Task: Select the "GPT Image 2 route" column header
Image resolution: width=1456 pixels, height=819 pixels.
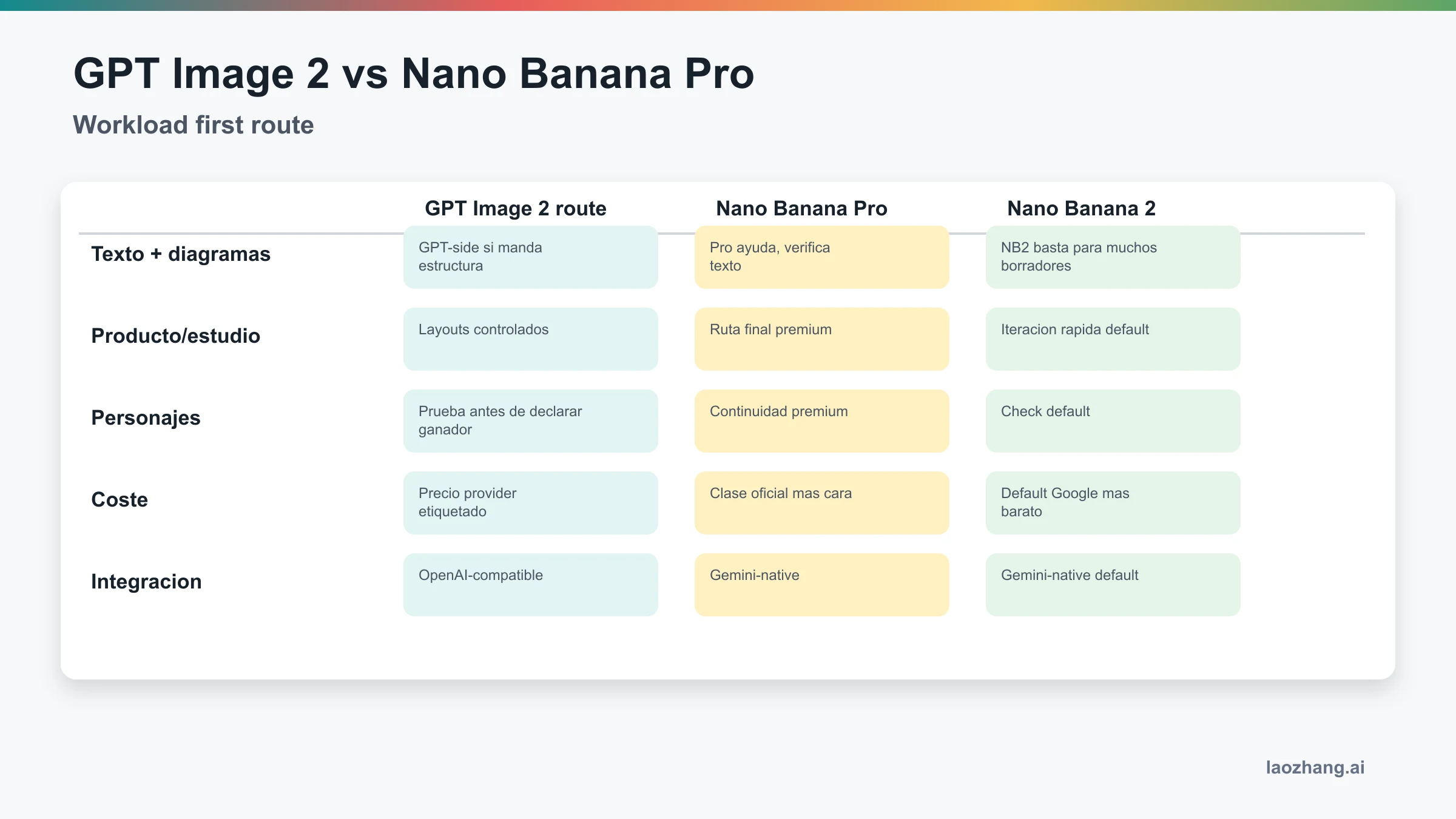Action: tap(515, 208)
